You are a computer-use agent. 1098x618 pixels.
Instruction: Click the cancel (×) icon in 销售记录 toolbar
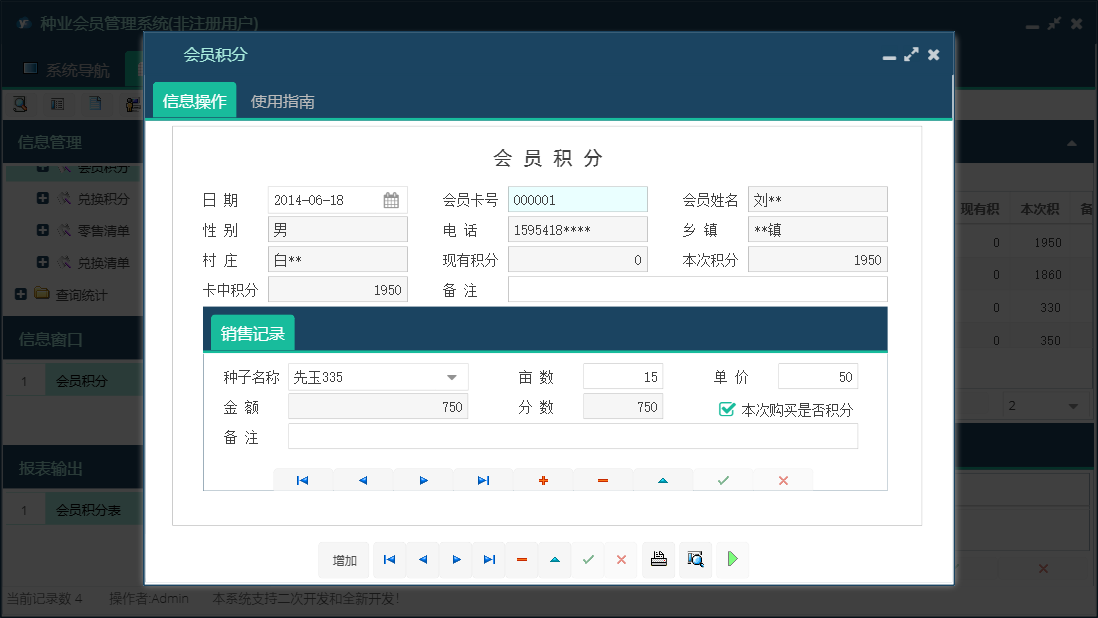coord(783,480)
